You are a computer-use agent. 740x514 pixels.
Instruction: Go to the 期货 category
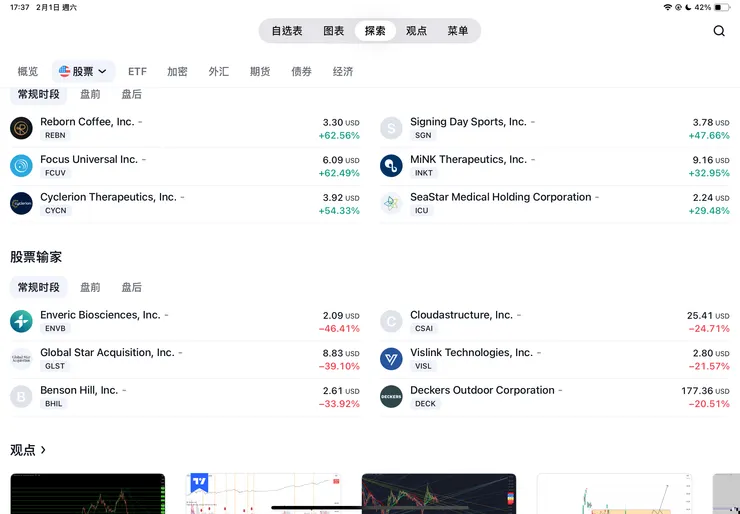260,71
